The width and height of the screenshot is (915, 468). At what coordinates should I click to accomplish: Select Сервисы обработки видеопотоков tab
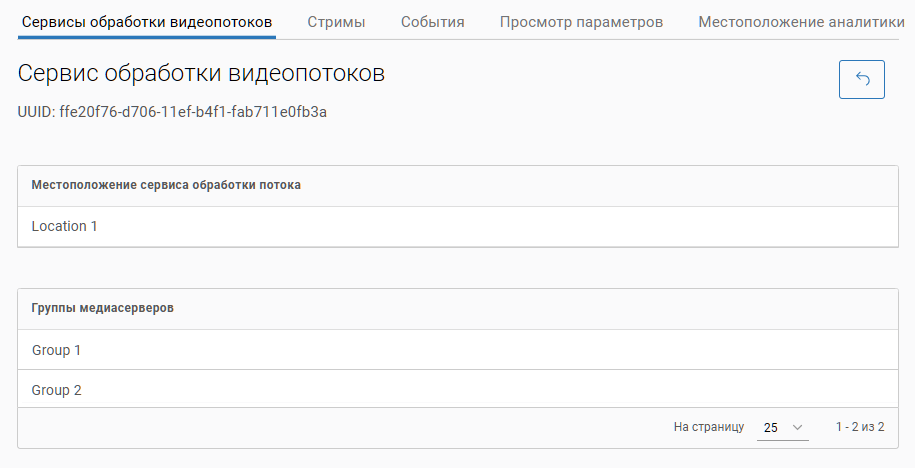point(147,22)
